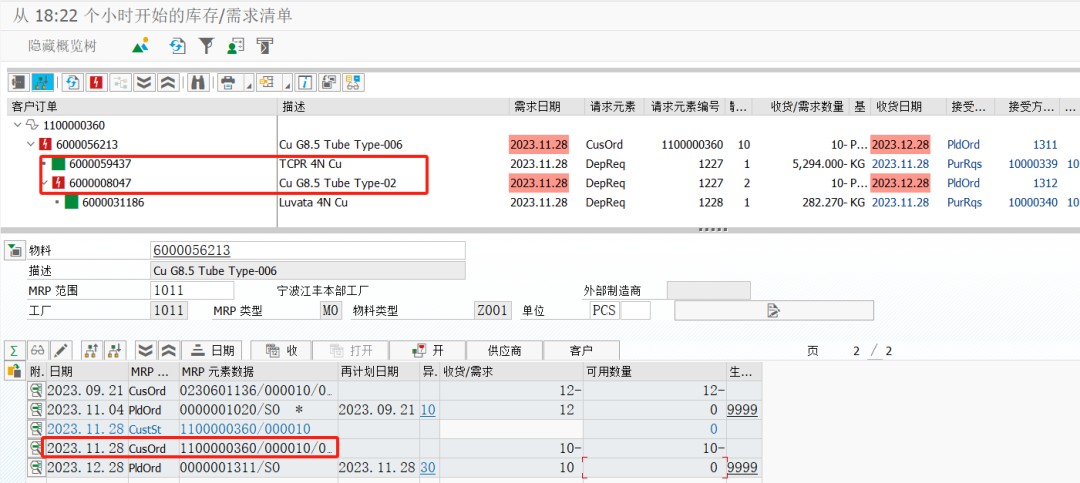
Task: Click the glasses display-list icon in tree toolbar
Action: click(x=353, y=83)
